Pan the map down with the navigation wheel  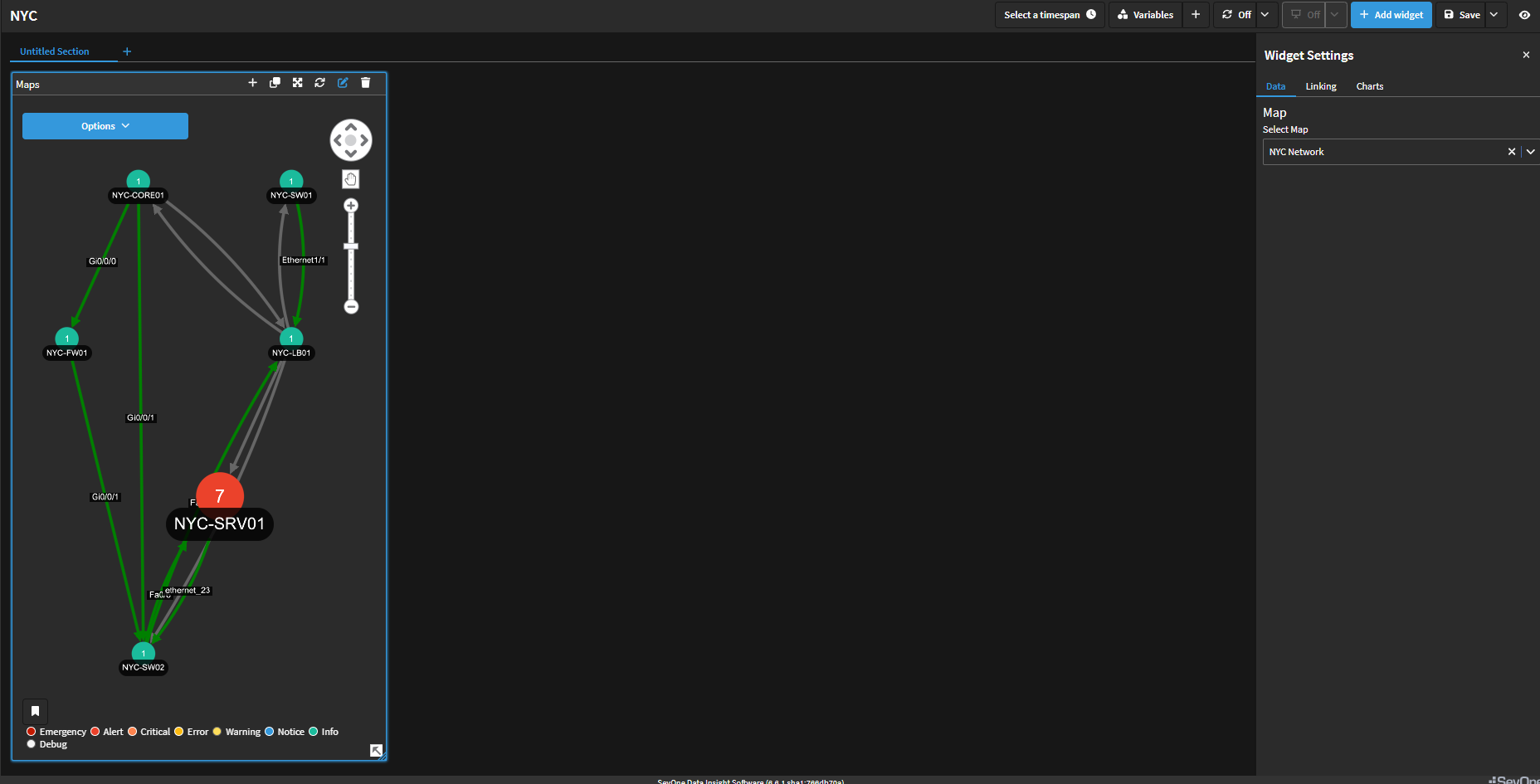(x=351, y=153)
